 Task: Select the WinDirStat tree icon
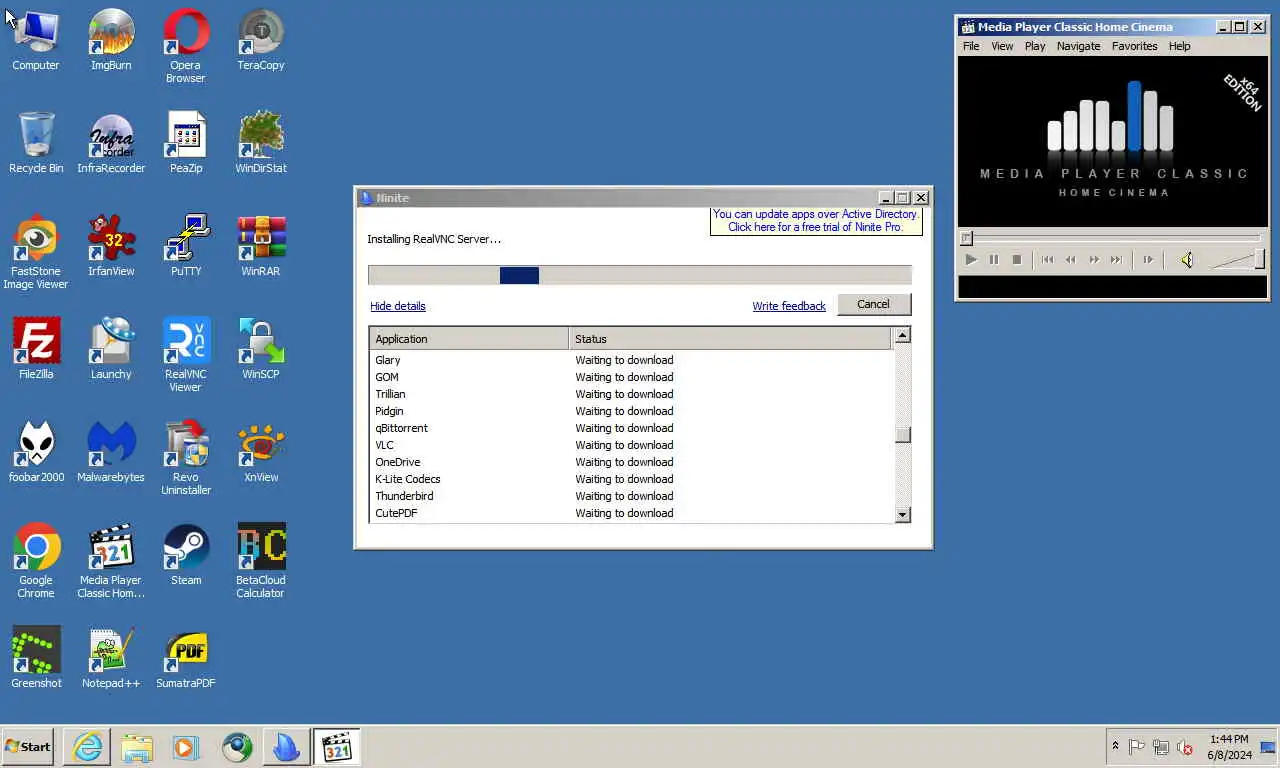pyautogui.click(x=261, y=143)
